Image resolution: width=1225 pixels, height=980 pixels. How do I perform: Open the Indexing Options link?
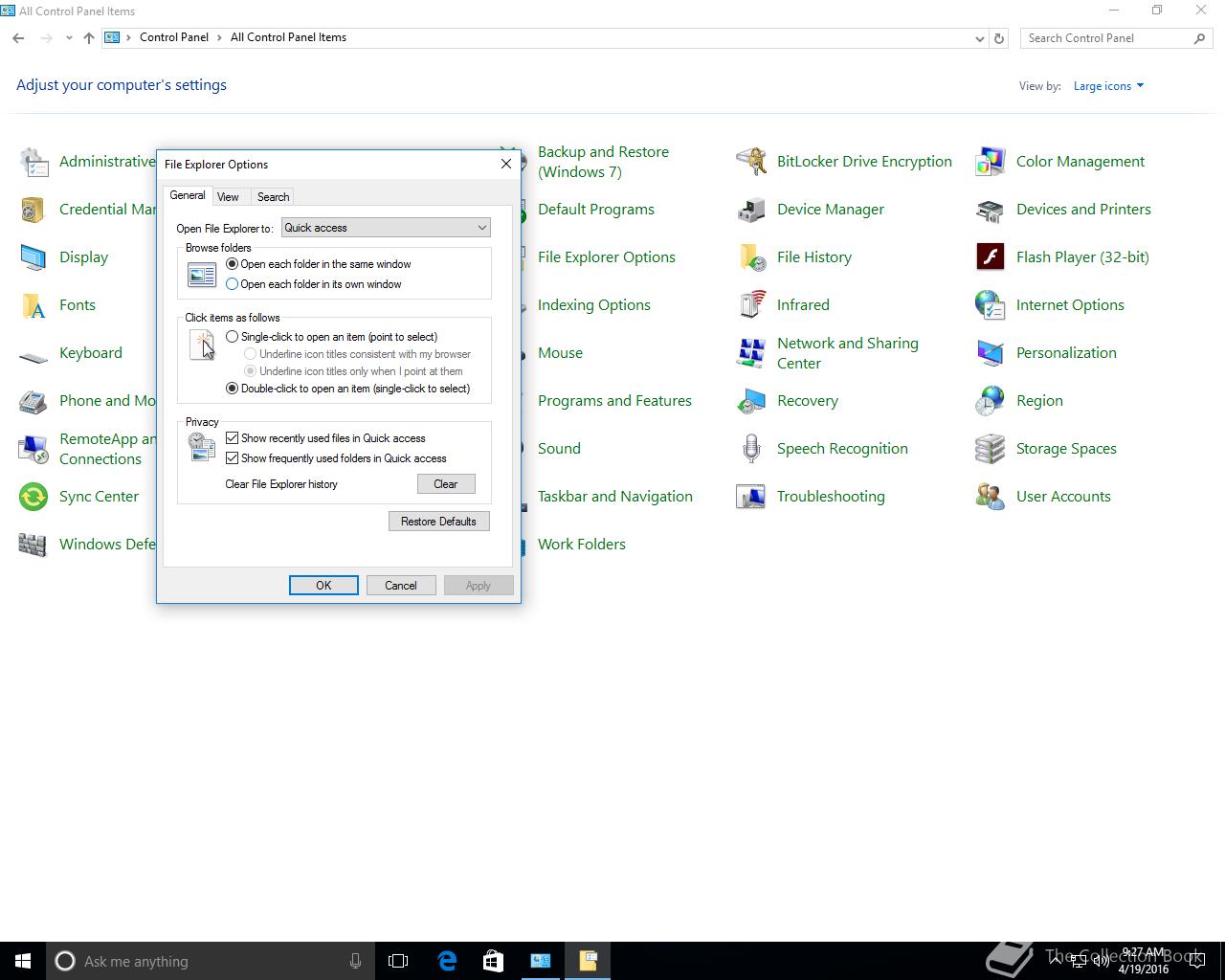point(594,305)
